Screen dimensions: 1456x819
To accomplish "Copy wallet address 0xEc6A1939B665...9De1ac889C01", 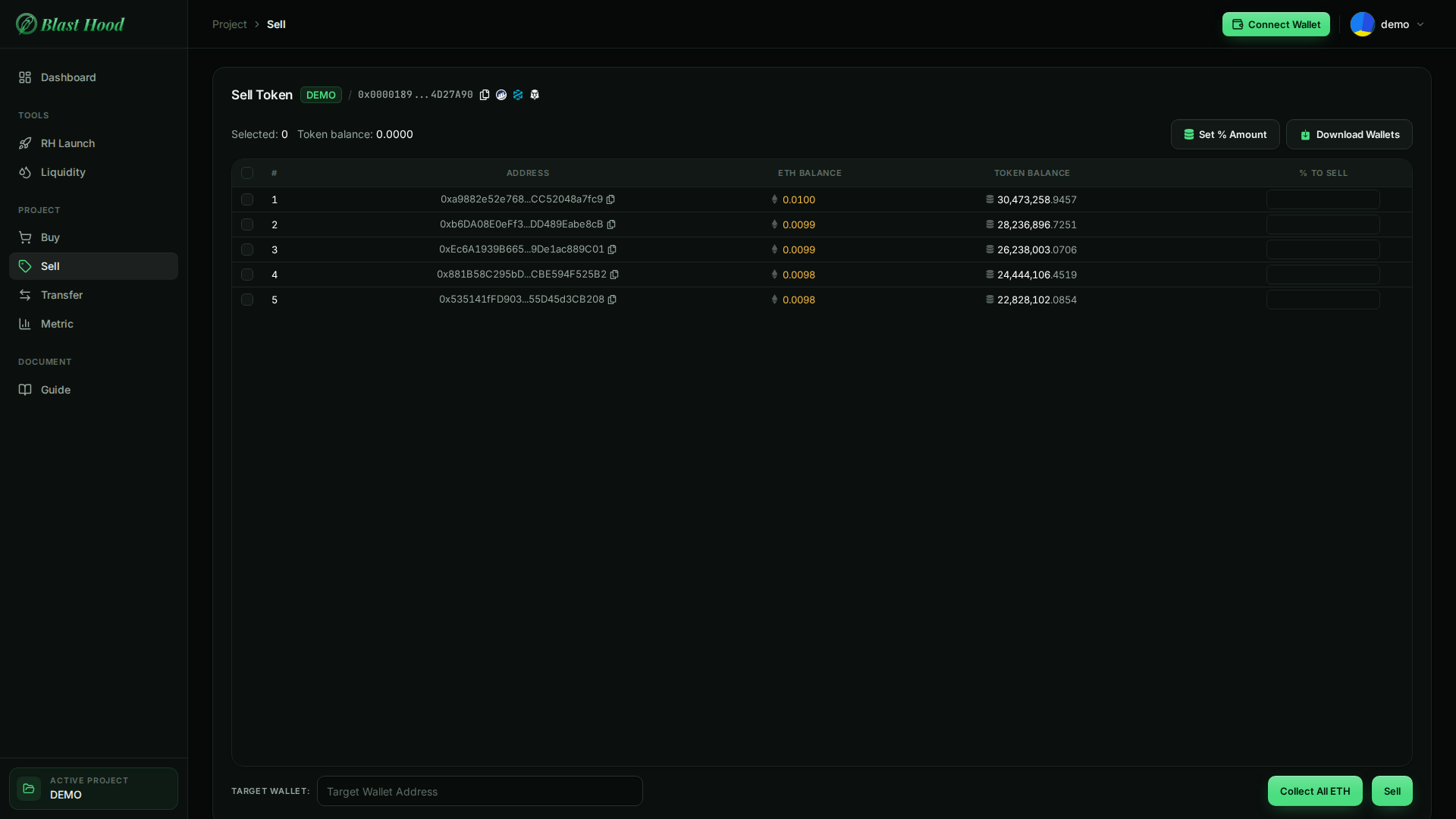I will pos(612,249).
